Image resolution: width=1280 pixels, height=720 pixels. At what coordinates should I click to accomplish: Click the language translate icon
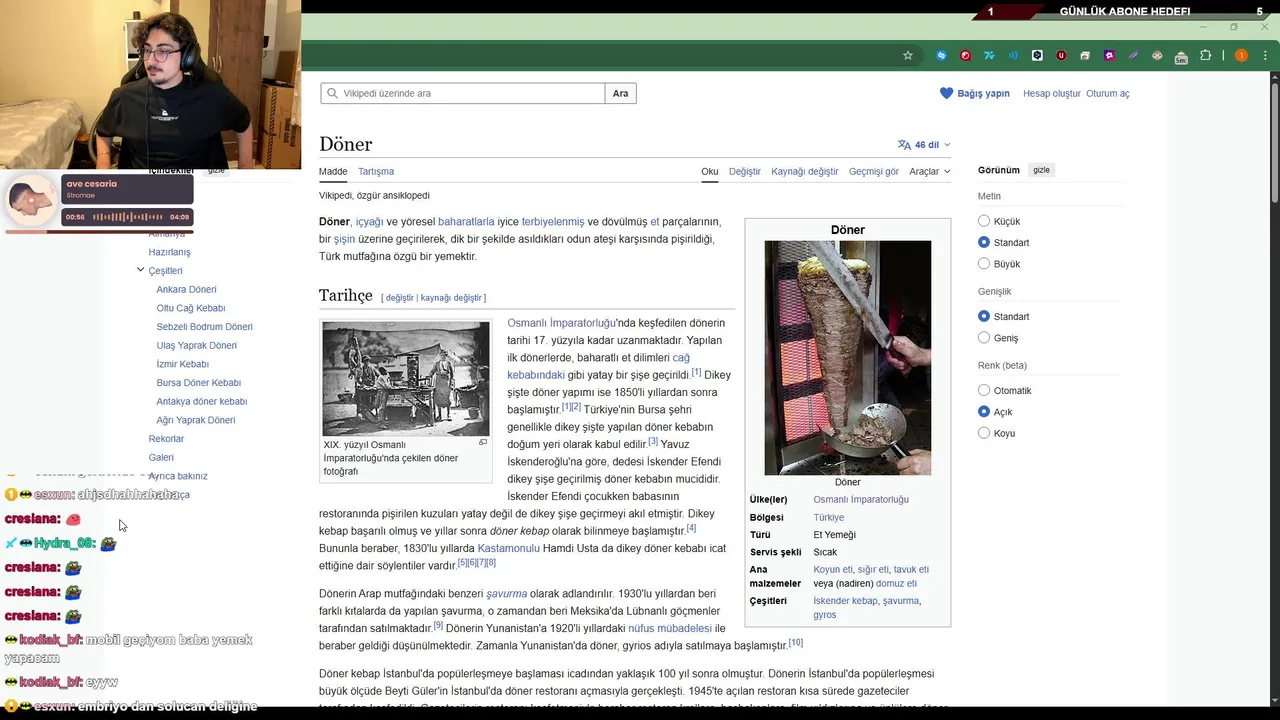904,144
